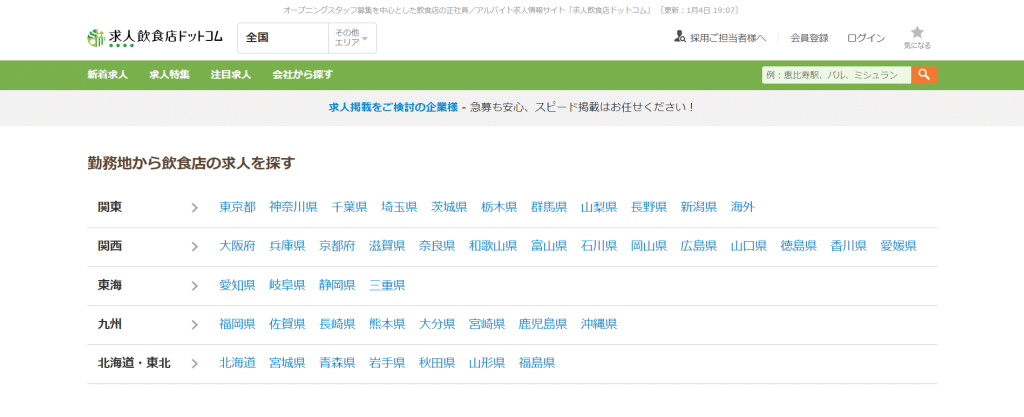Click the 会員登録 link
Viewport: 1024px width, 417px height.
809,38
